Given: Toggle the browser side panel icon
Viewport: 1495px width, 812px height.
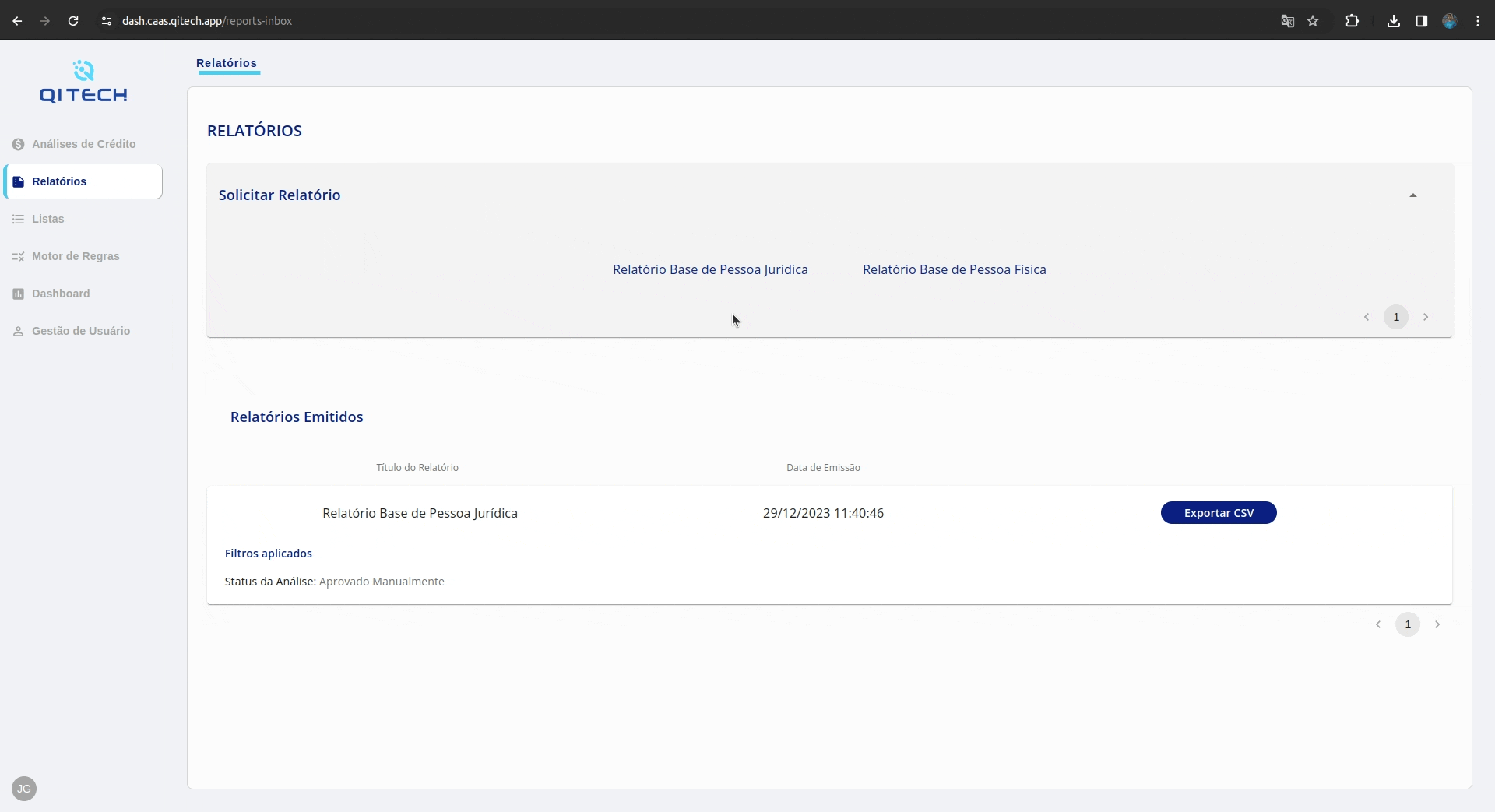Looking at the screenshot, I should click(x=1422, y=21).
